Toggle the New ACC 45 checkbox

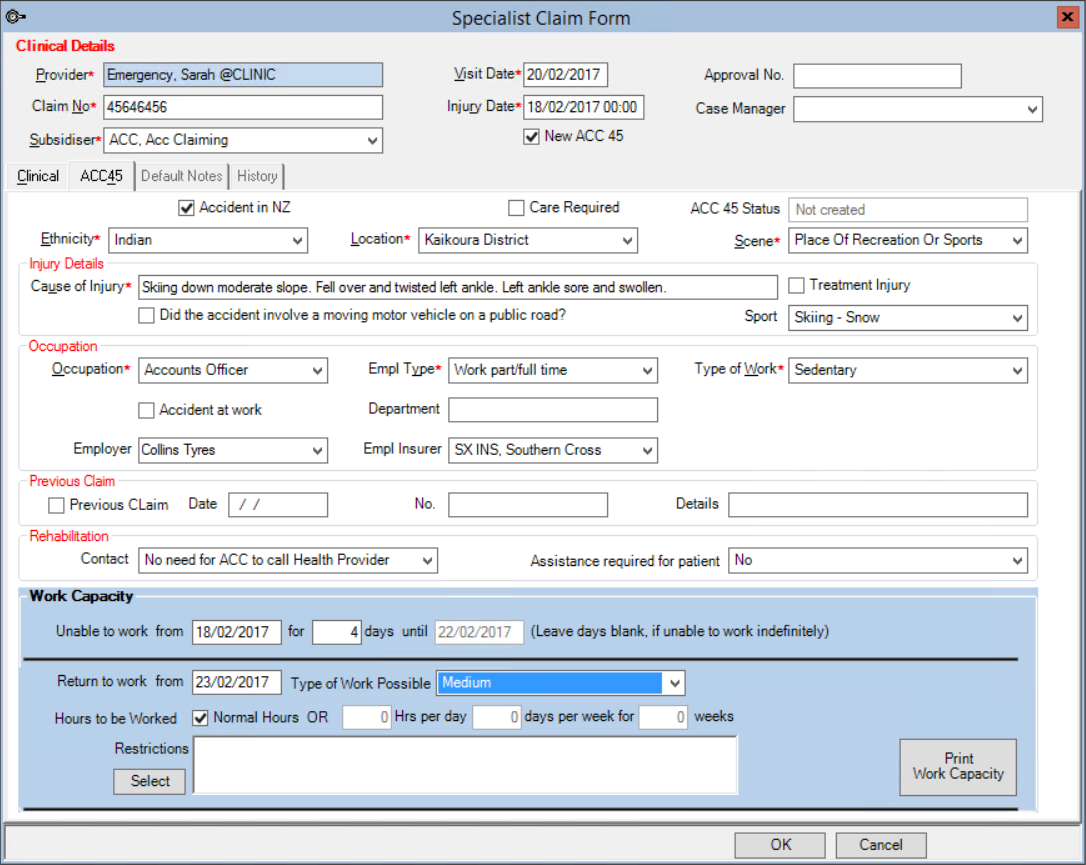coord(531,136)
